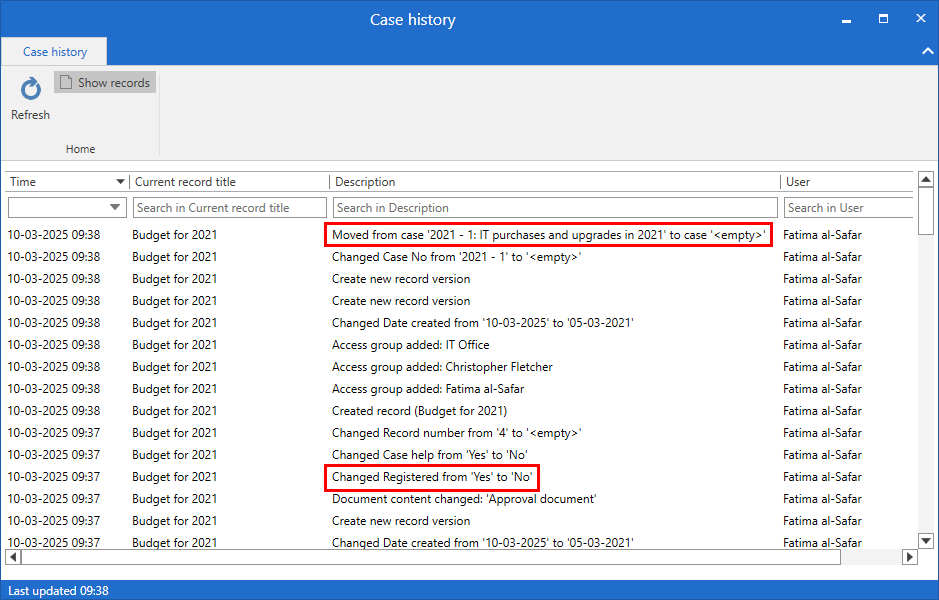Image resolution: width=939 pixels, height=600 pixels.
Task: Open the Time filter combo box
Action: pyautogui.click(x=66, y=208)
